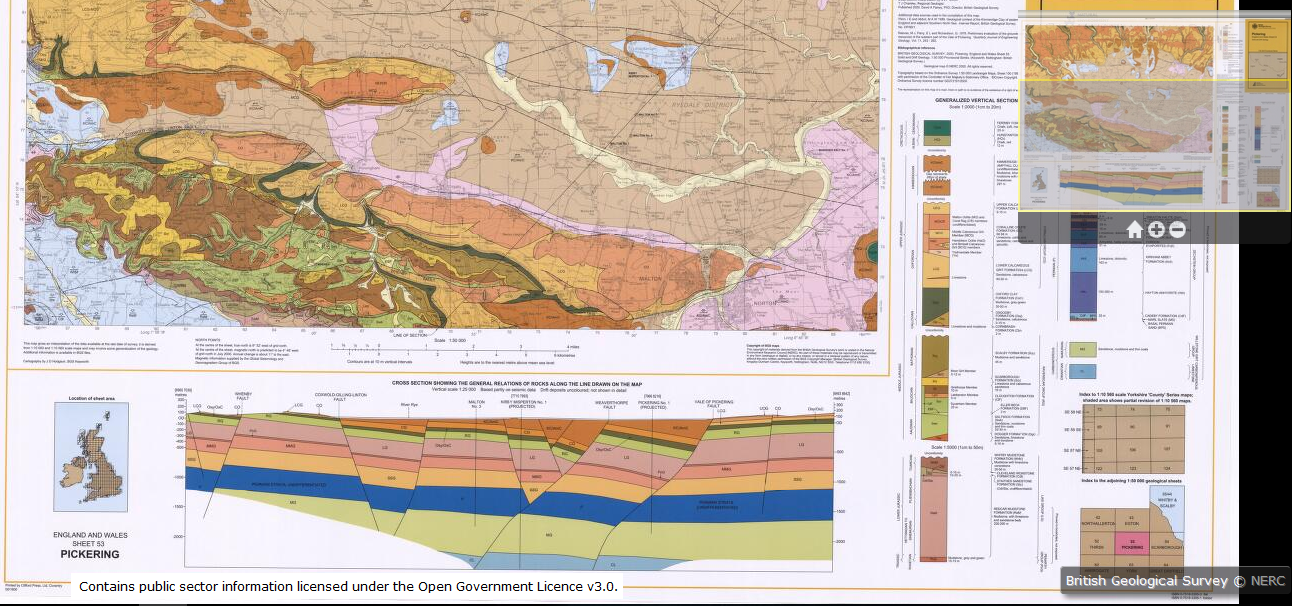The height and width of the screenshot is (606, 1292).
Task: Zoom out with the minus icon
Action: (1177, 229)
